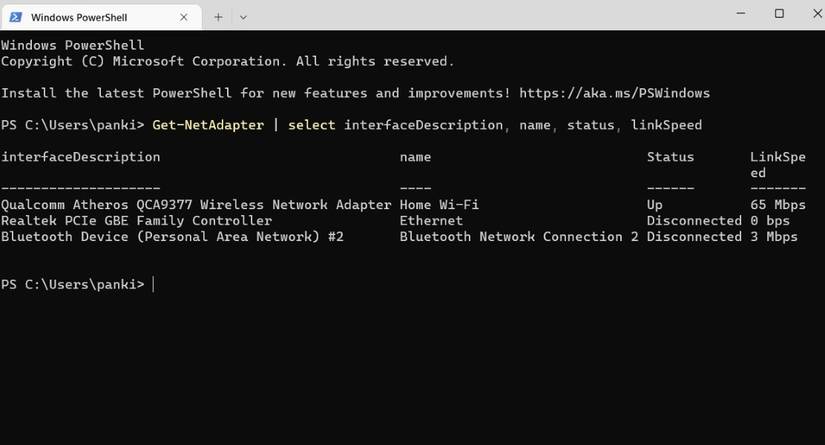Click the Status column header

click(x=670, y=157)
